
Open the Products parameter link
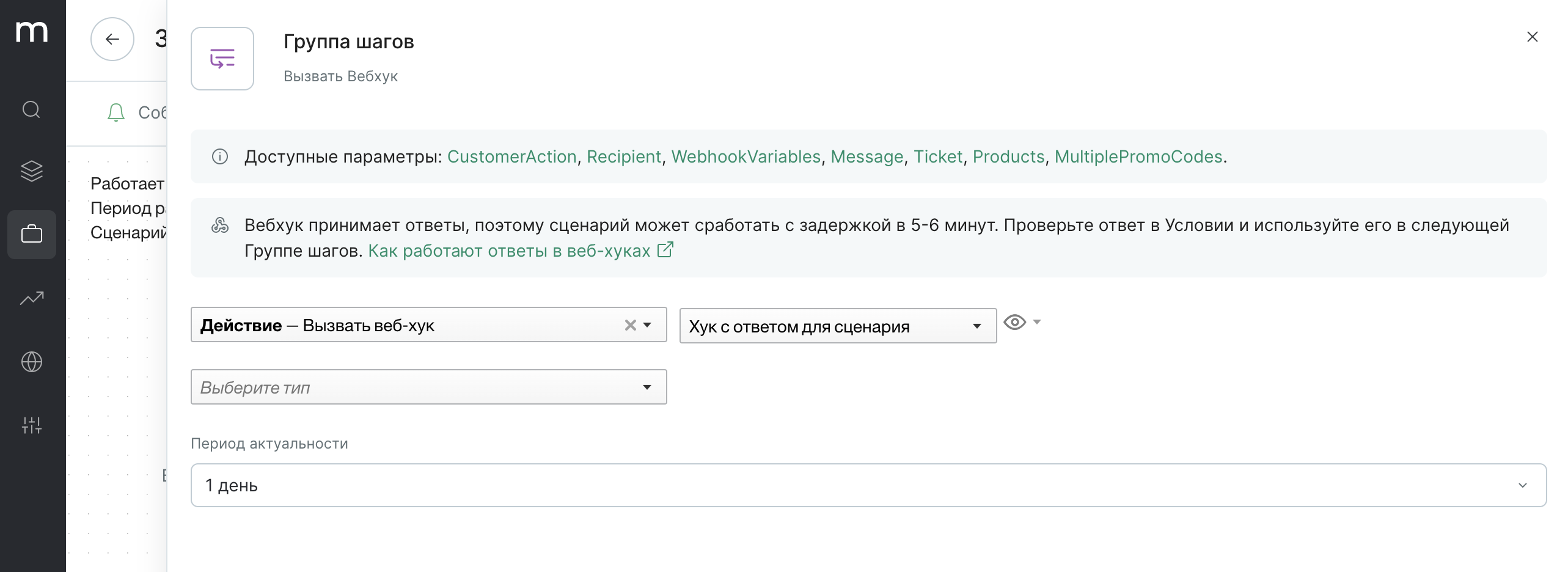click(1009, 157)
